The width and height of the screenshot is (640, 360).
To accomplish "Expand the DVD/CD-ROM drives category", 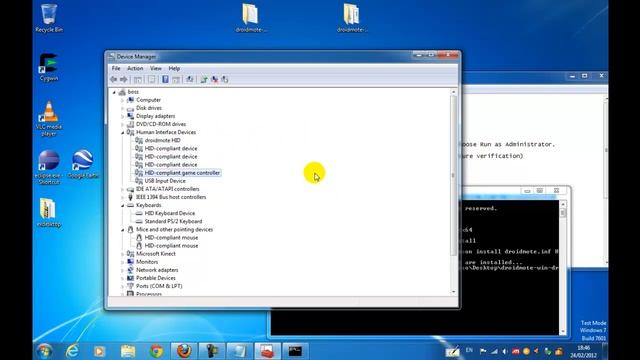I will (122, 124).
